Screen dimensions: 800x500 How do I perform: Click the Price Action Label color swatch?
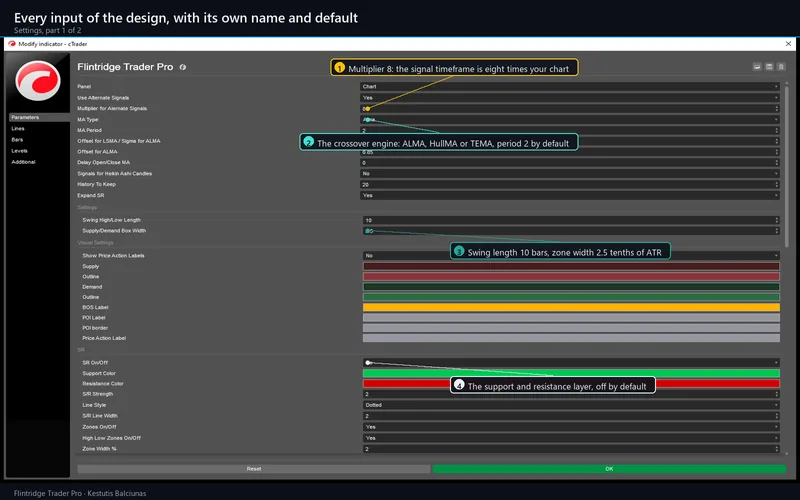571,338
